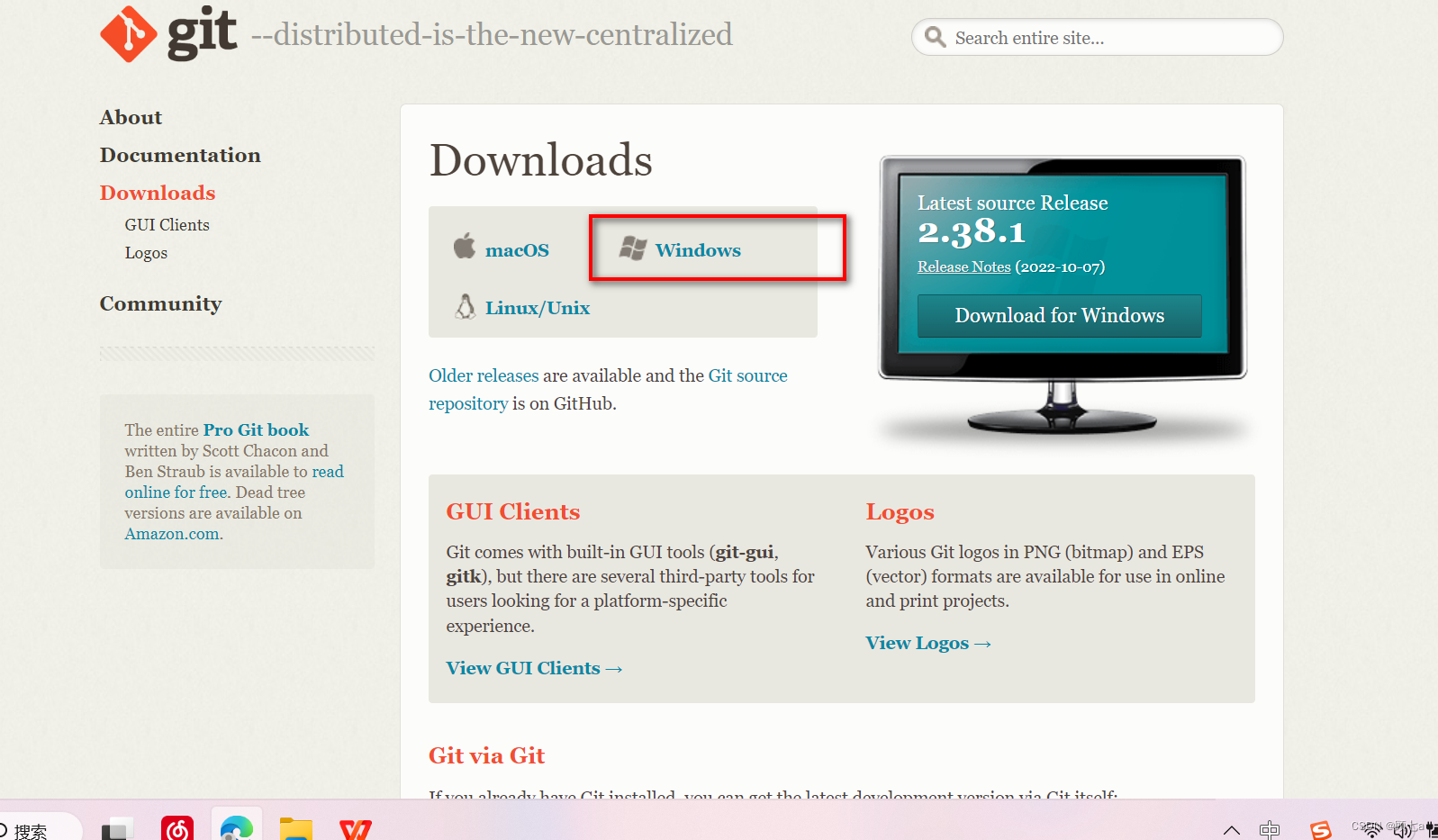Open the Downloads section in sidebar
Viewport: 1438px width, 840px height.
click(158, 193)
